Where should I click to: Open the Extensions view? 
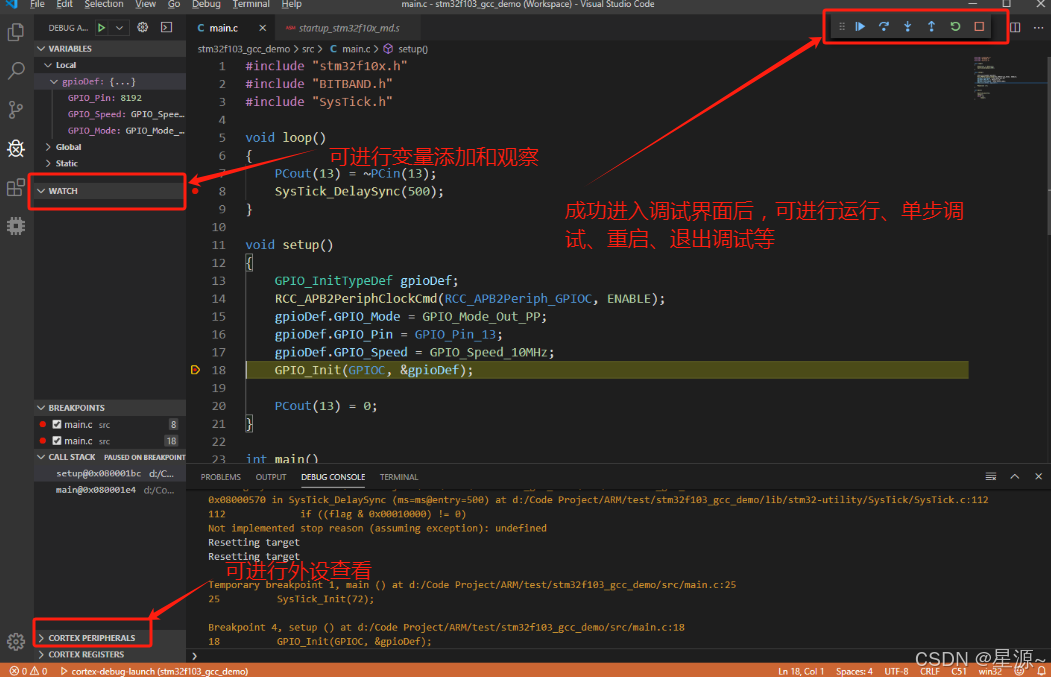tap(15, 187)
